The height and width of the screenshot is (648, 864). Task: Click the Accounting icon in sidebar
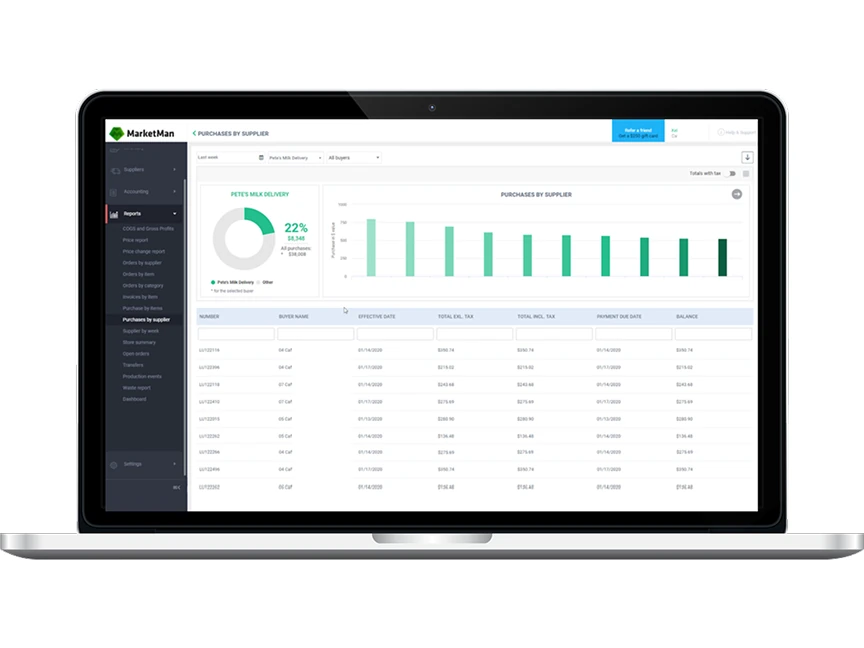pyautogui.click(x=114, y=192)
